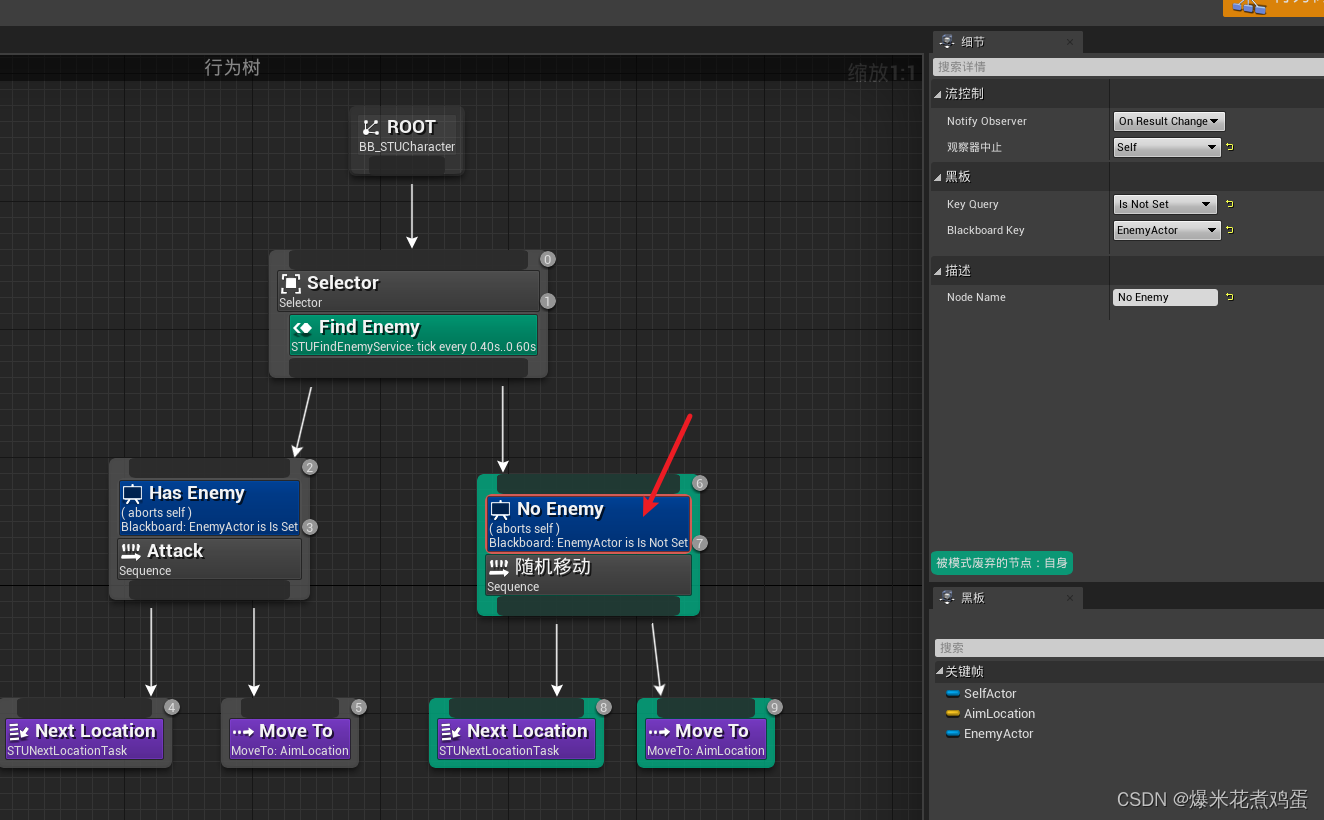This screenshot has height=820, width=1324.
Task: Reset the 观察器中止 value with yellow arrow
Action: pos(1229,146)
